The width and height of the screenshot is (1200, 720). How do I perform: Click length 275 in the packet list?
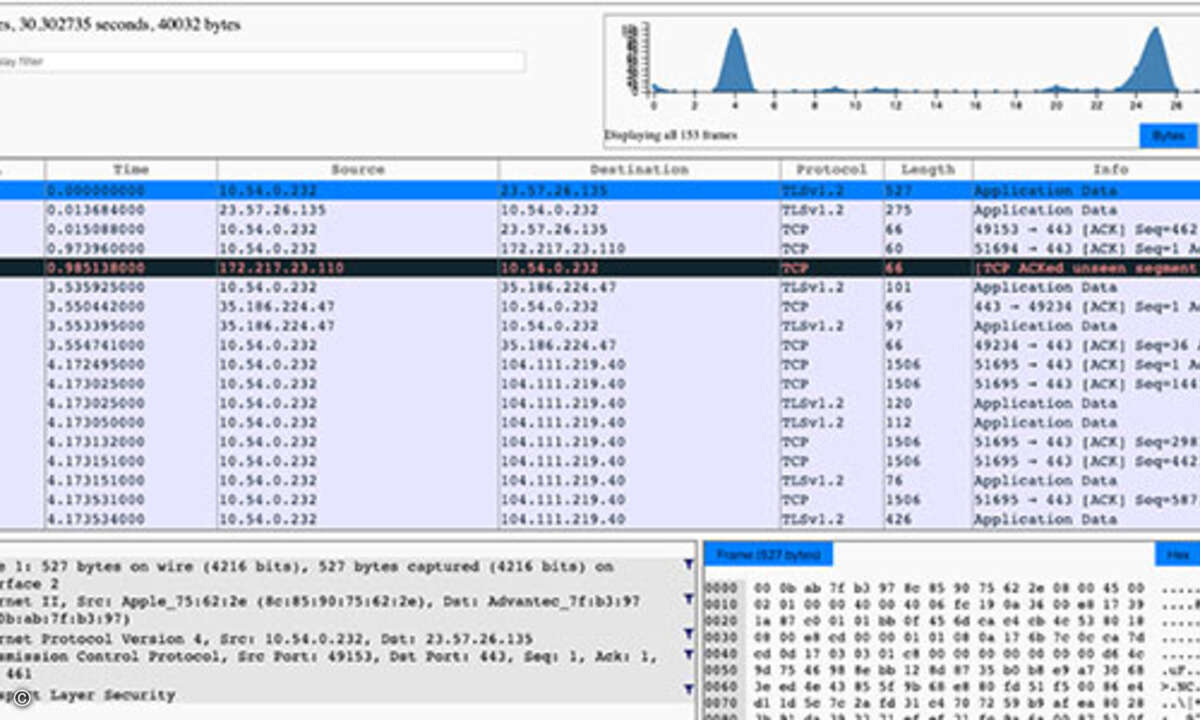pos(899,210)
